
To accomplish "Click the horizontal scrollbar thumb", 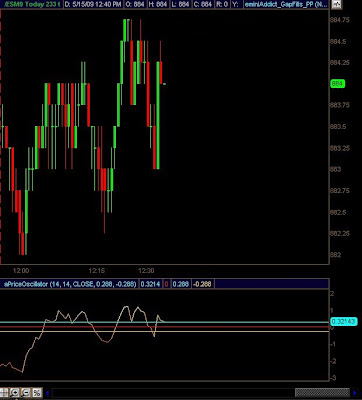I will [322, 392].
